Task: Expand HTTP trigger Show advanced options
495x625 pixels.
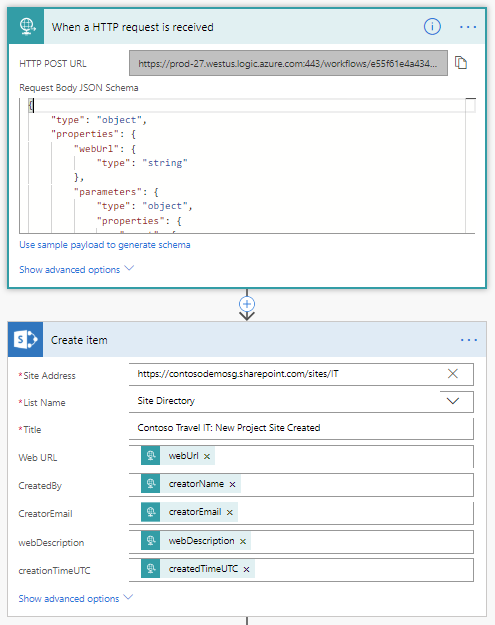Action: click(x=76, y=269)
